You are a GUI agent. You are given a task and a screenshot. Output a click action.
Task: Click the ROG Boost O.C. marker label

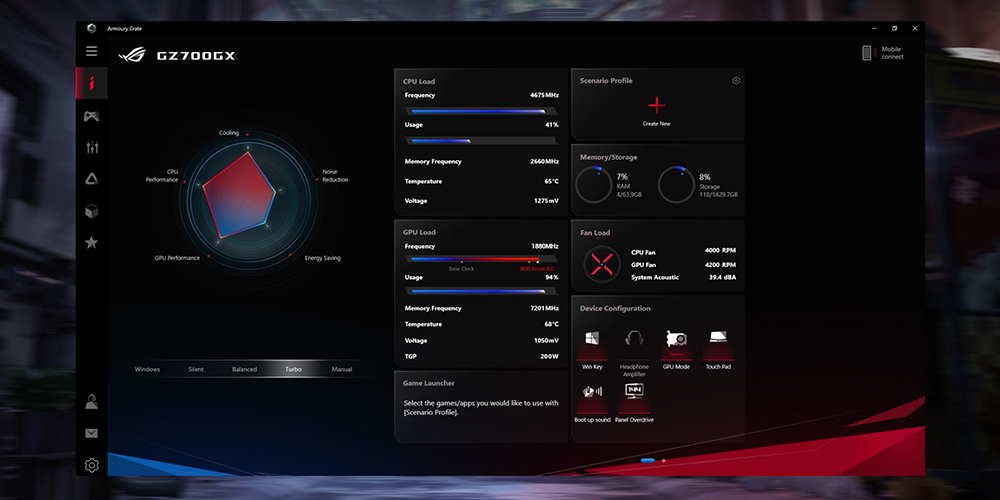pyautogui.click(x=536, y=269)
